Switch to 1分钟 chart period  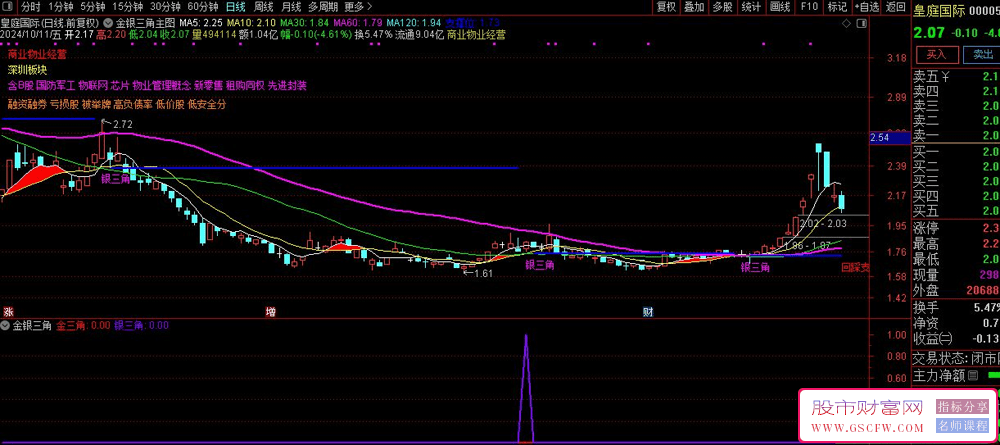pyautogui.click(x=60, y=7)
